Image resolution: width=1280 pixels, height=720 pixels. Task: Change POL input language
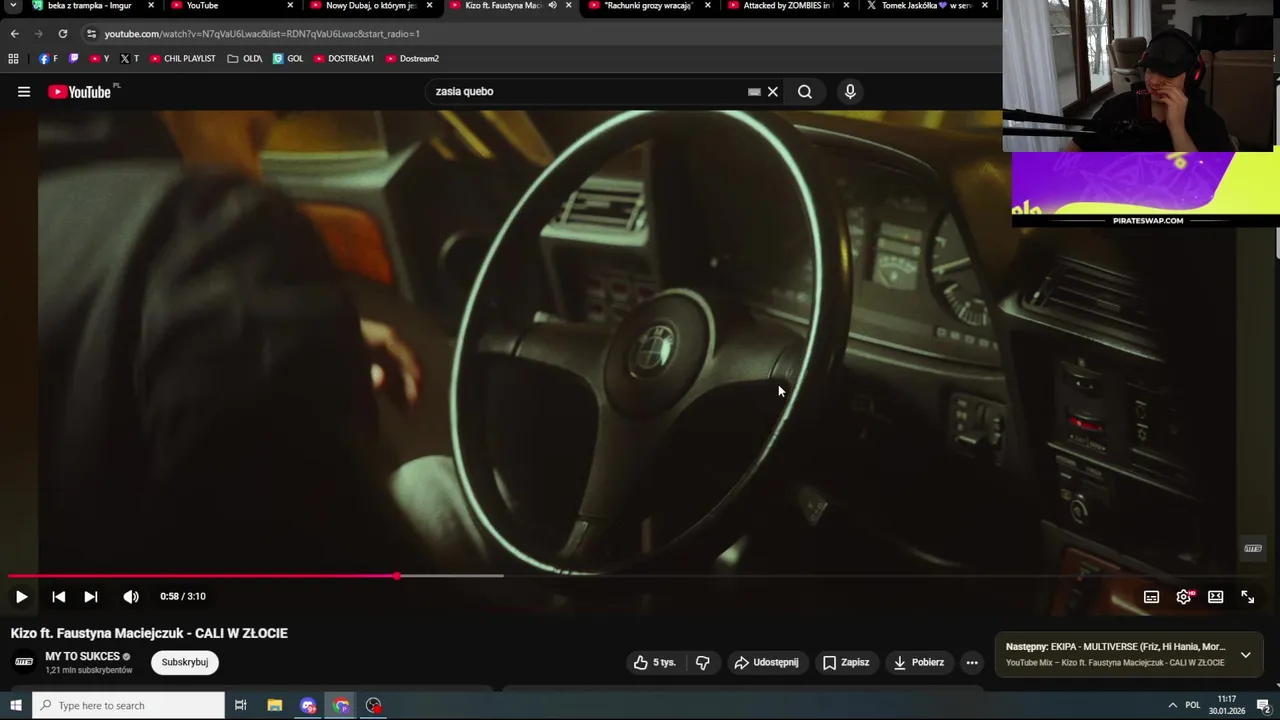1192,706
